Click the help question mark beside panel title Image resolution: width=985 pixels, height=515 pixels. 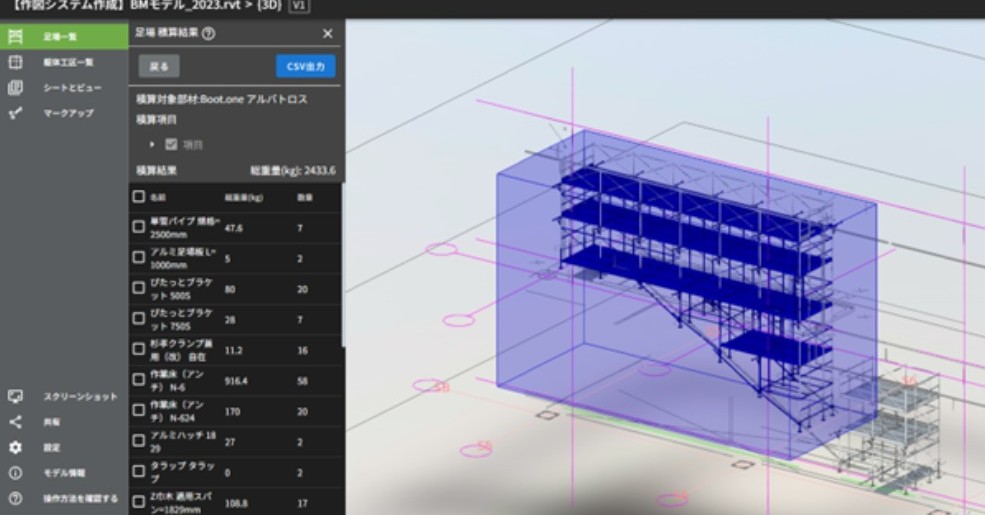pos(209,34)
